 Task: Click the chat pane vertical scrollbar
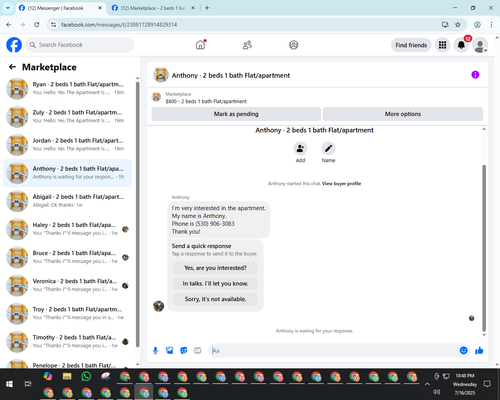point(484,248)
